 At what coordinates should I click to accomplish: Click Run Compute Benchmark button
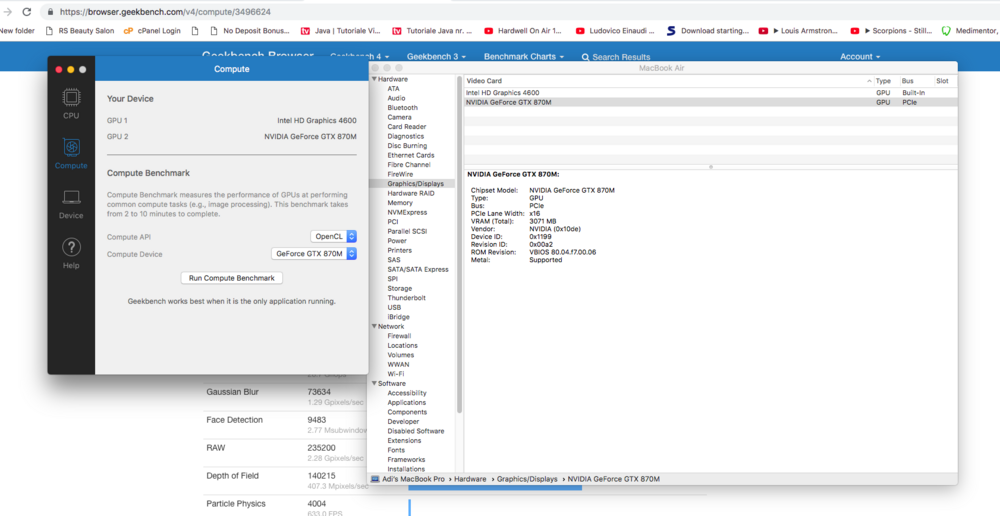[x=232, y=278]
